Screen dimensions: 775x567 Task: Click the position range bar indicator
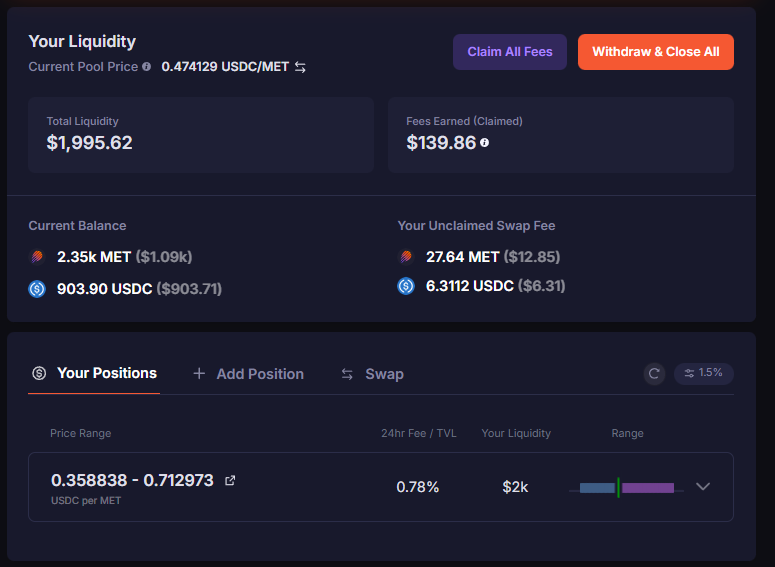[x=626, y=488]
